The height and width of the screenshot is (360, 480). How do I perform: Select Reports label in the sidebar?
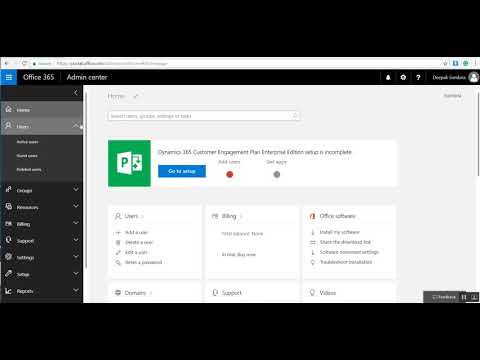[x=25, y=291]
